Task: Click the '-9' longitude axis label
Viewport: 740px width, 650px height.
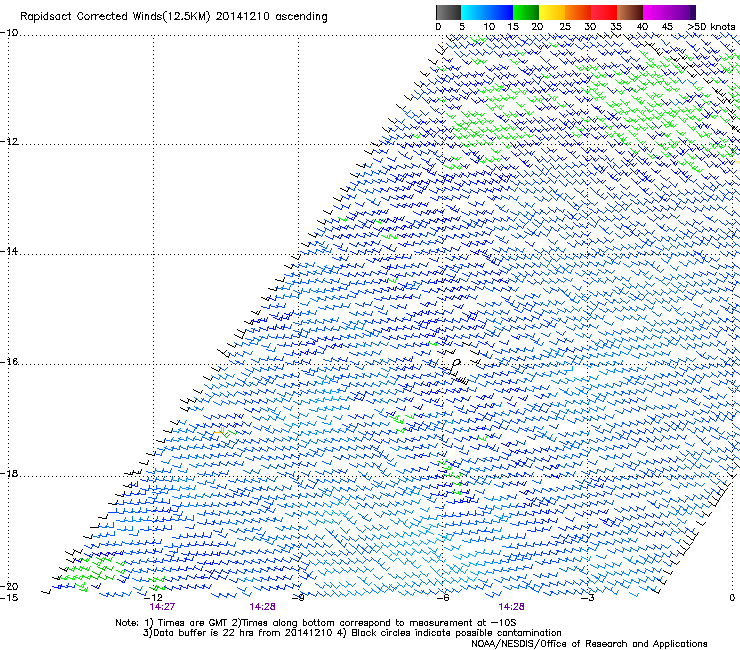Action: [298, 598]
